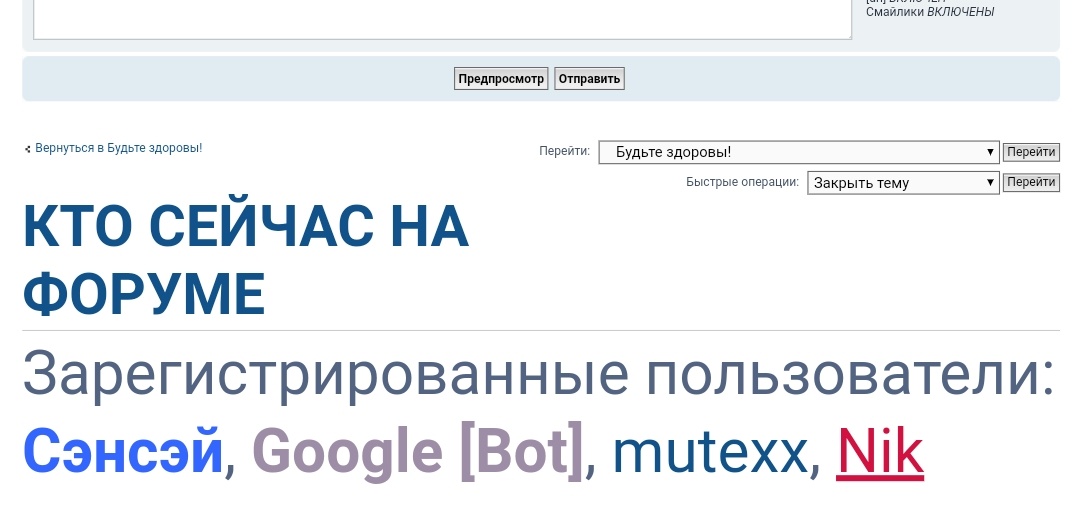Click the Зарегистрированные пользователи label
The width and height of the screenshot is (1080, 524).
(x=538, y=374)
